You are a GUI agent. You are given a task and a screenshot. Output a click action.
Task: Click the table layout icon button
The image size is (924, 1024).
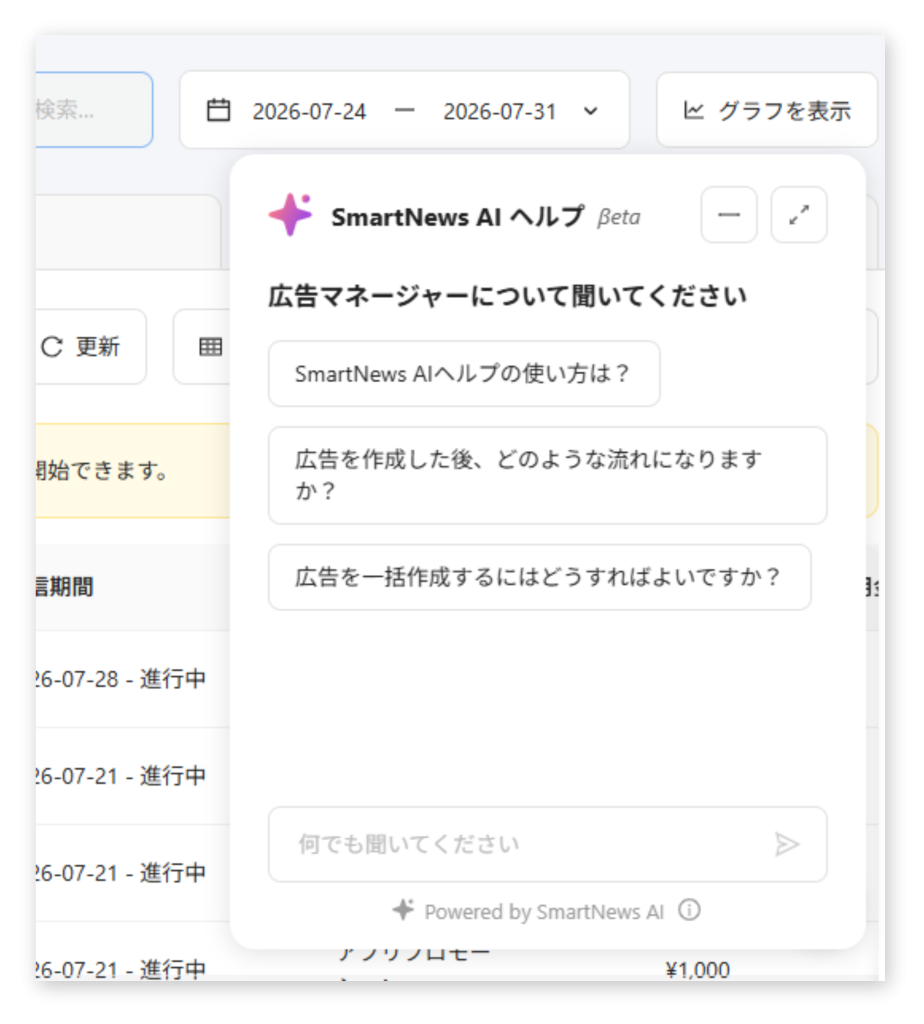(210, 347)
